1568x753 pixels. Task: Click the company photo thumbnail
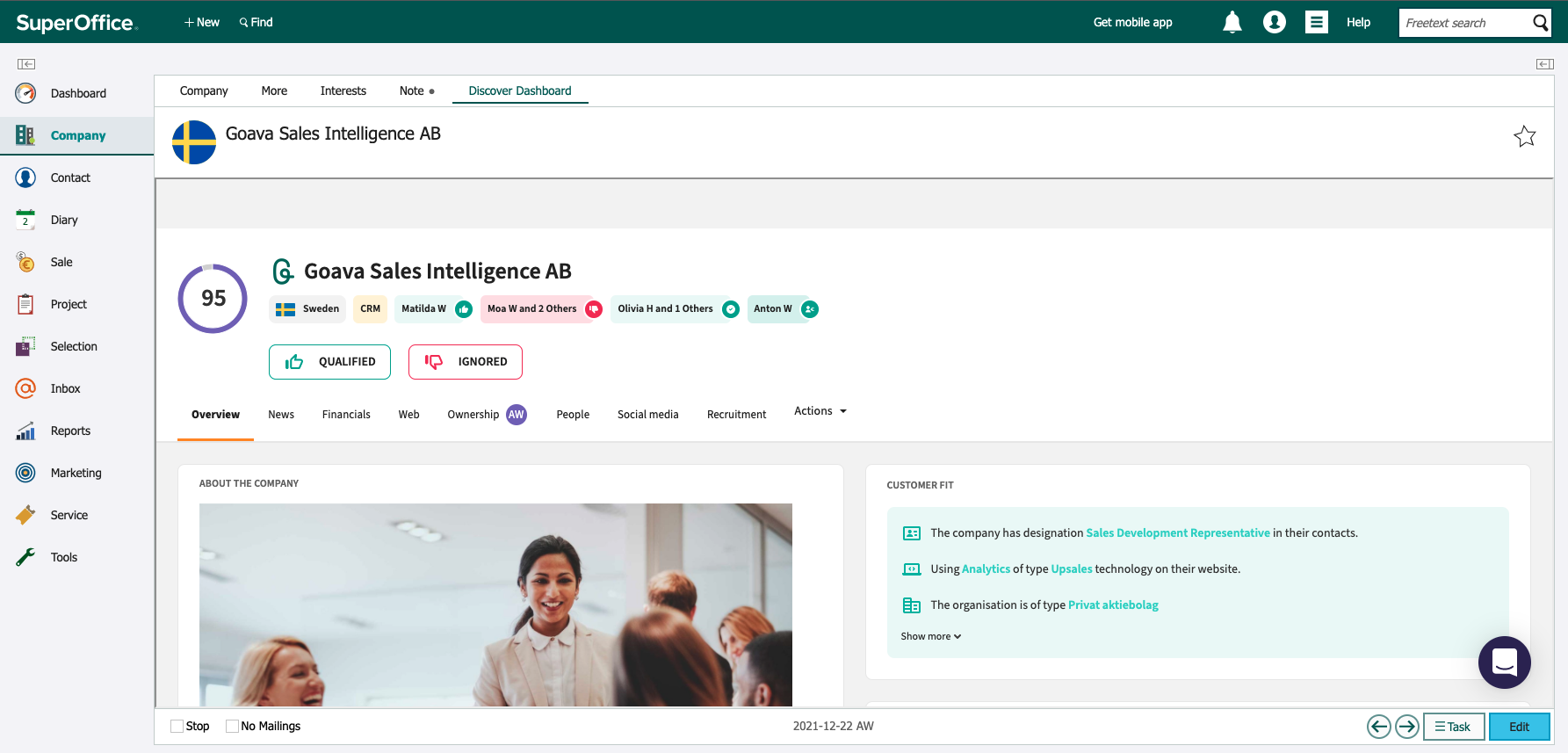click(495, 605)
